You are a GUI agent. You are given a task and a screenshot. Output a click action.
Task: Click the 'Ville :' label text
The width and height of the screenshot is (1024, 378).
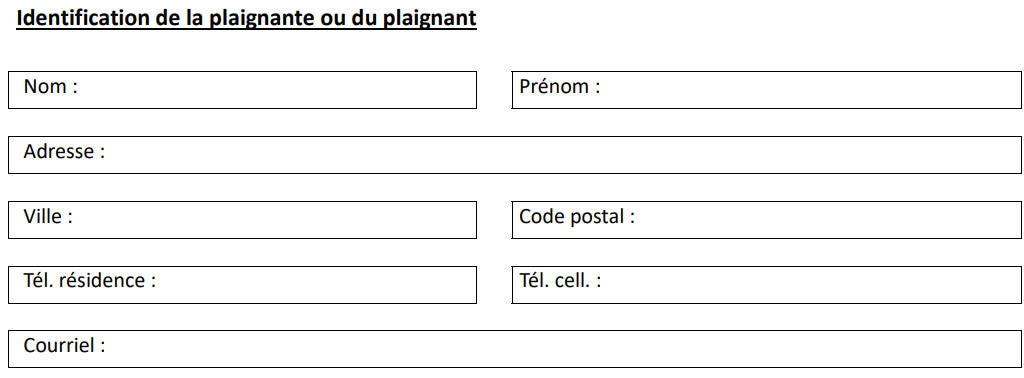click(48, 216)
